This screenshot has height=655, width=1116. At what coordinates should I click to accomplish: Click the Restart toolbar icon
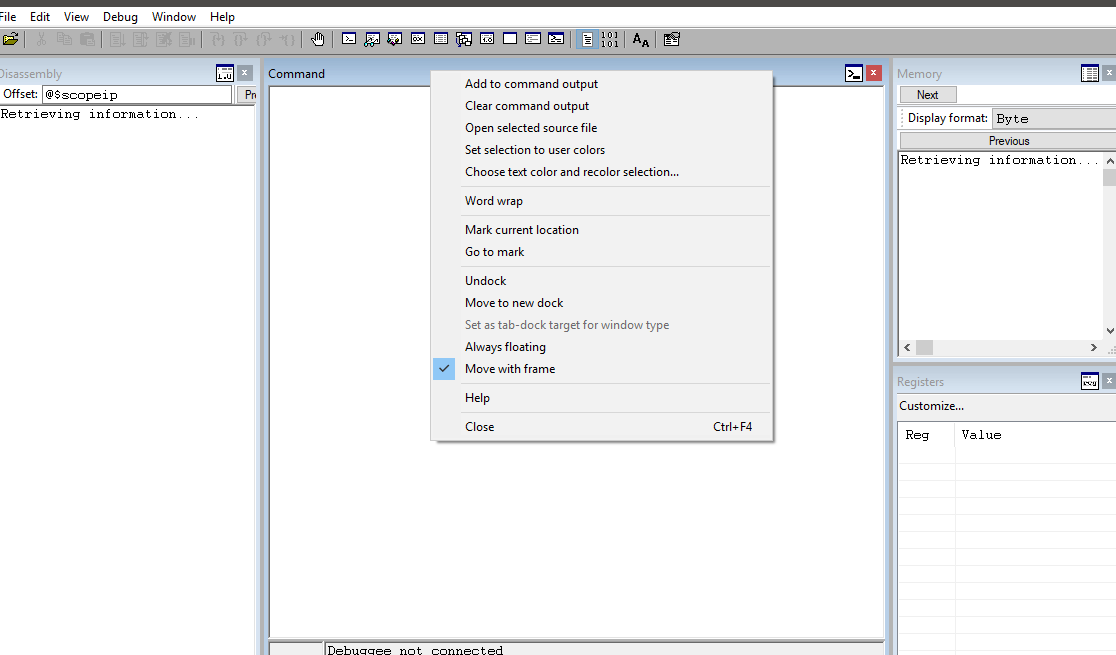141,39
